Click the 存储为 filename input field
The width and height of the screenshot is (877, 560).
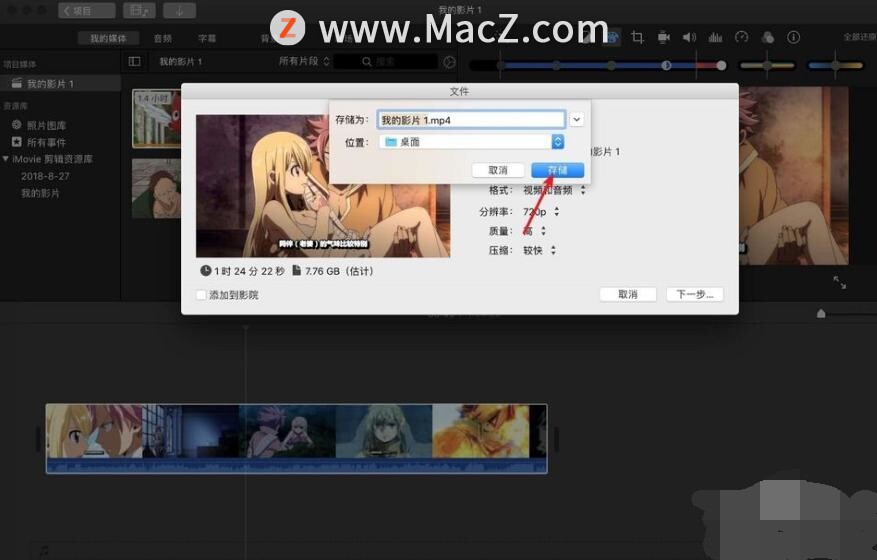[x=471, y=120]
